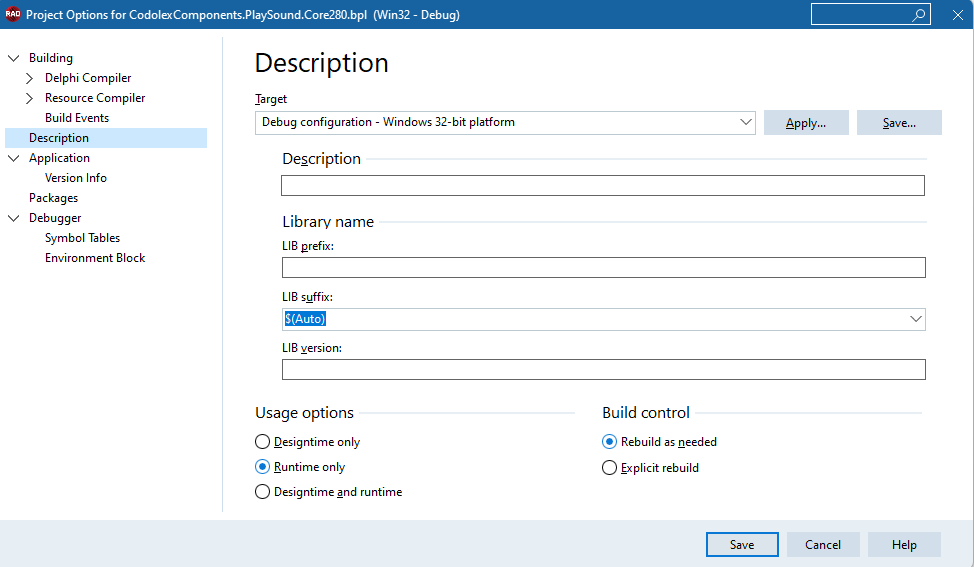
Task: Click the bottom Save button
Action: pyautogui.click(x=742, y=545)
